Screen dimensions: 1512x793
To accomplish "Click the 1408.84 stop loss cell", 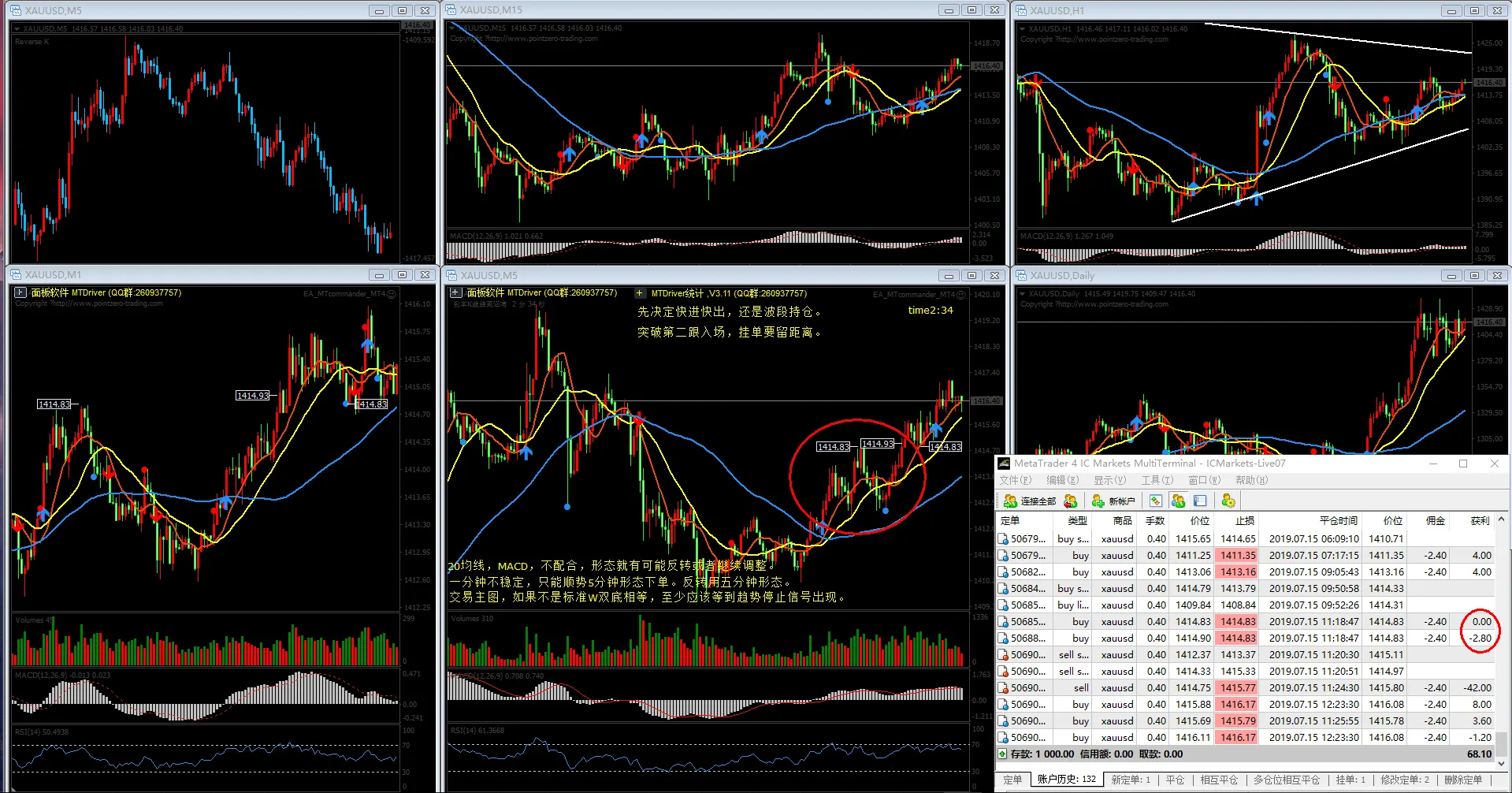I will pyautogui.click(x=1238, y=605).
